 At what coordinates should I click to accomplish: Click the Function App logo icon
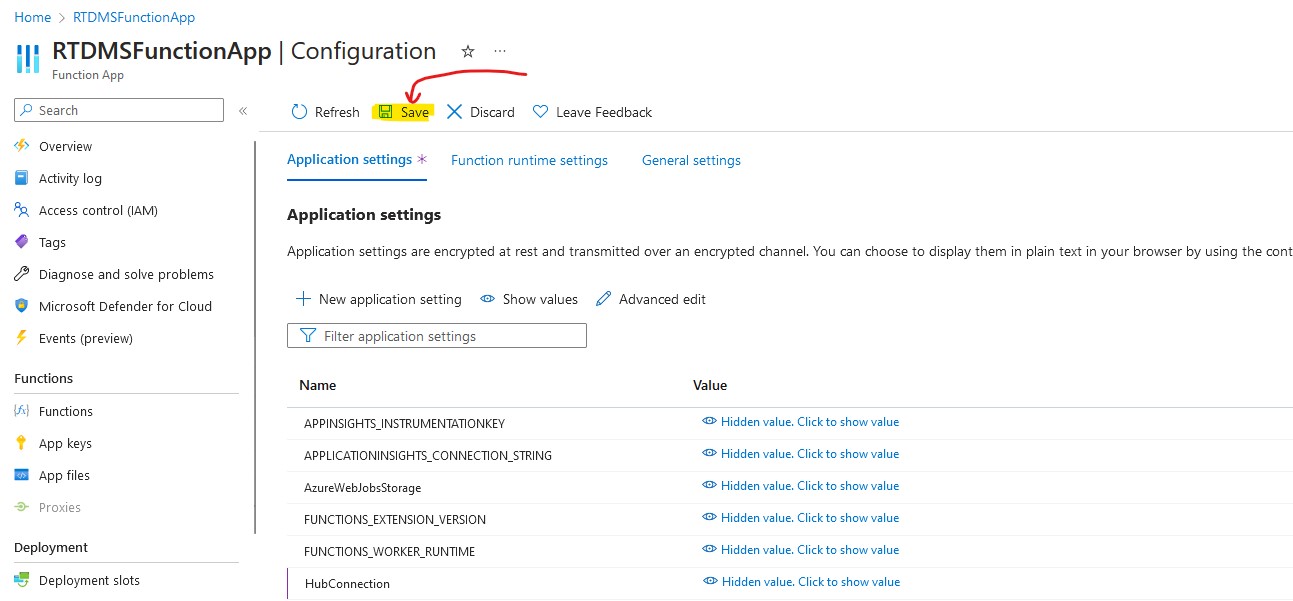coord(28,58)
